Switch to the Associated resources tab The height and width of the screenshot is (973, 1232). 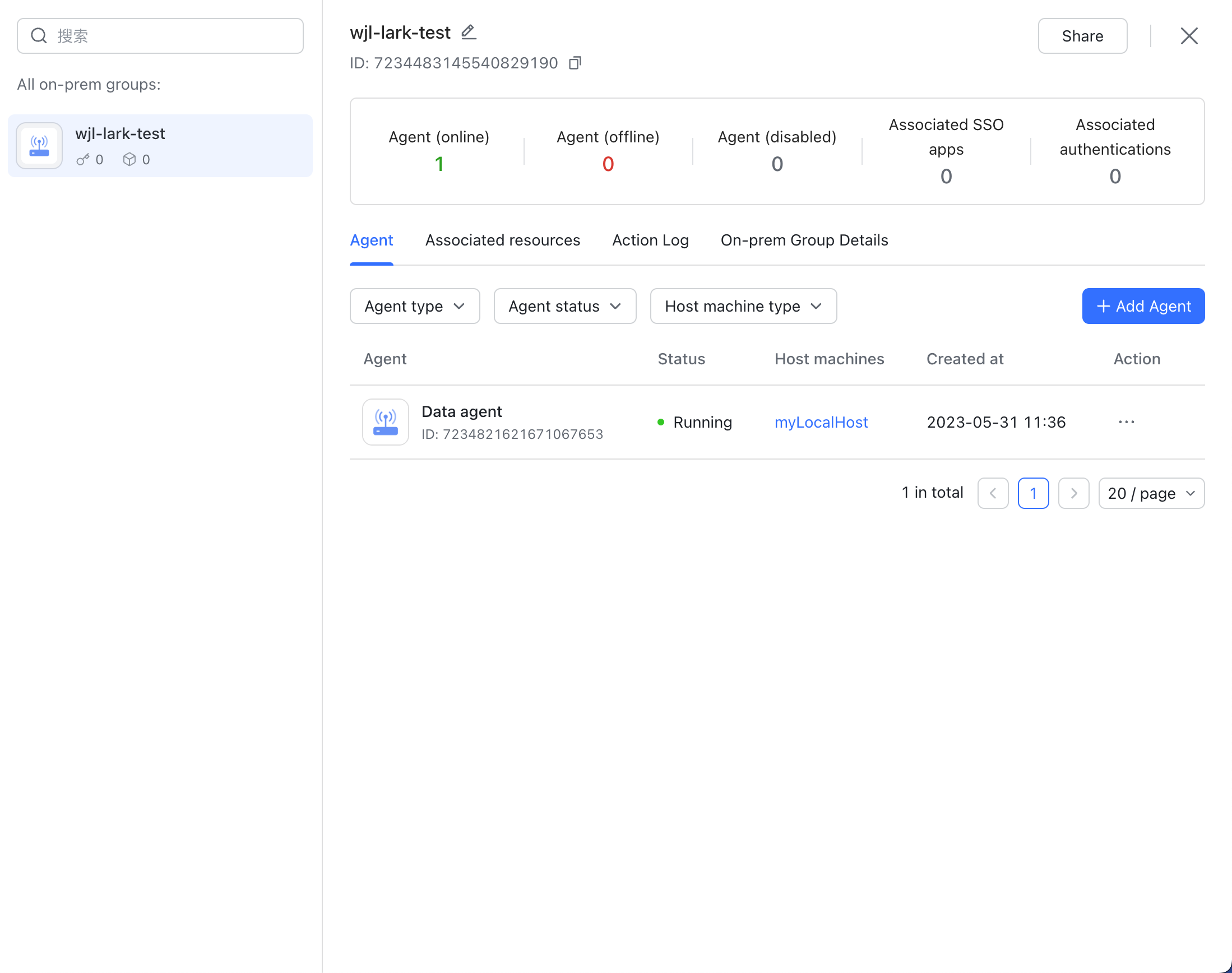click(502, 240)
